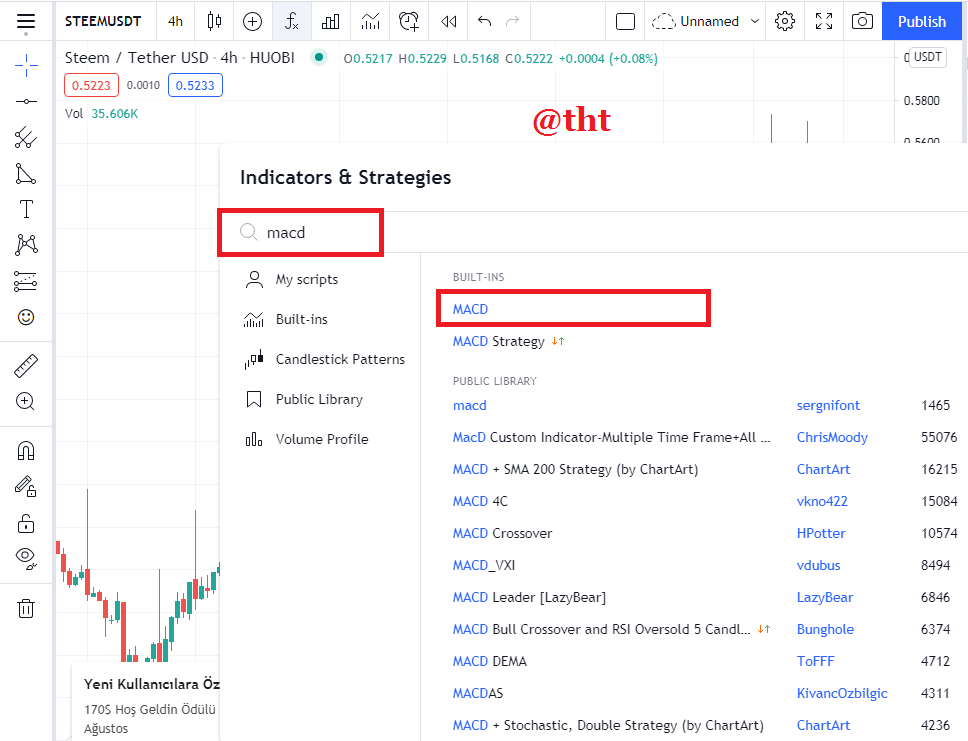Click the Vol 35.606K volume legend
968x741 pixels.
point(101,114)
